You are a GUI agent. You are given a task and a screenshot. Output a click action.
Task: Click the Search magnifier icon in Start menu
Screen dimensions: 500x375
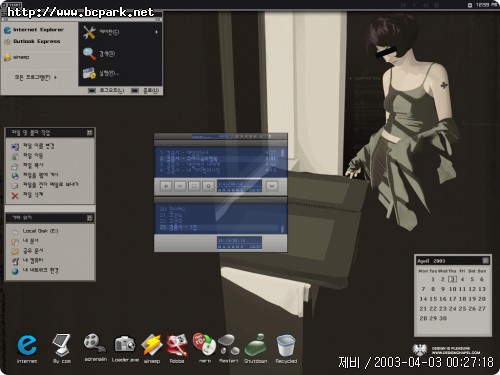[x=89, y=54]
